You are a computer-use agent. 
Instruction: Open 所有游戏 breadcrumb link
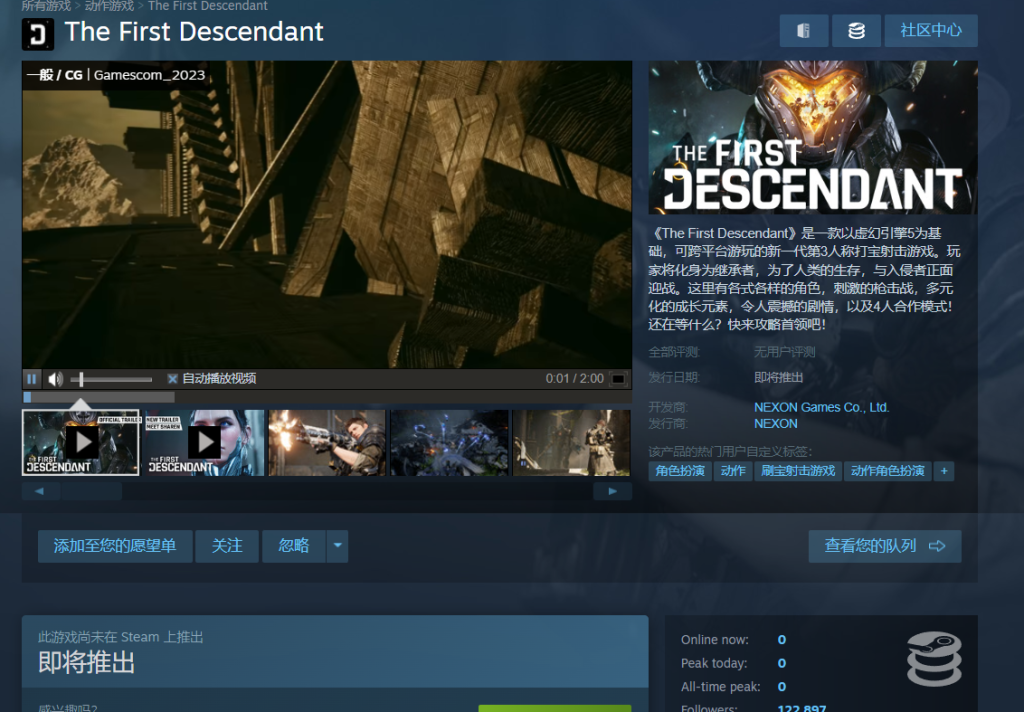46,6
